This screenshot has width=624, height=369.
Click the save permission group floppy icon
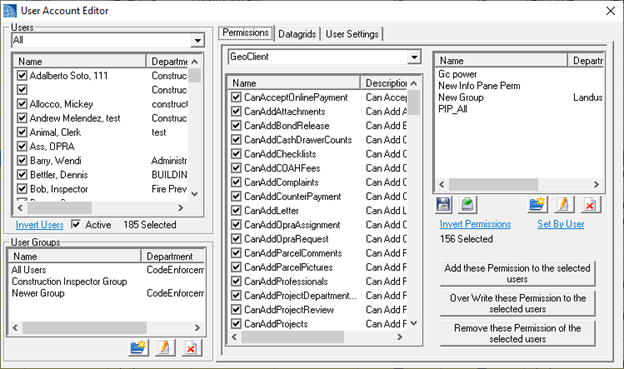pyautogui.click(x=443, y=205)
